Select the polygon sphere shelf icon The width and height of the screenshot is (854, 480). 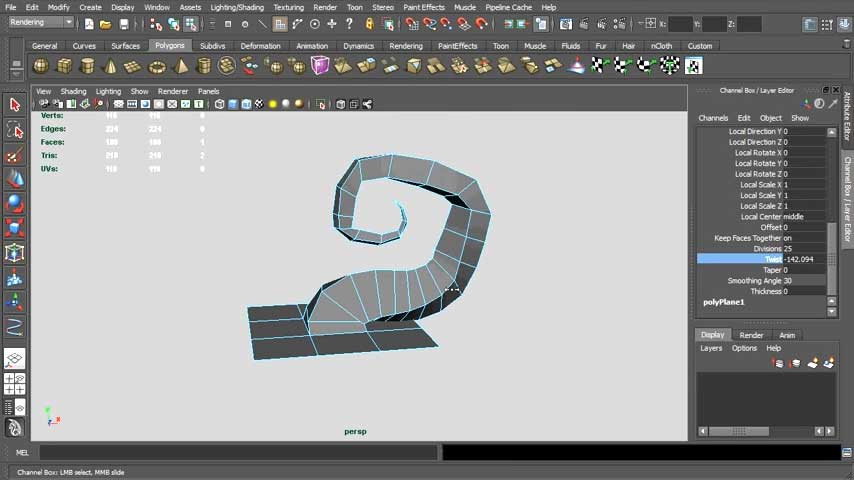[41, 66]
